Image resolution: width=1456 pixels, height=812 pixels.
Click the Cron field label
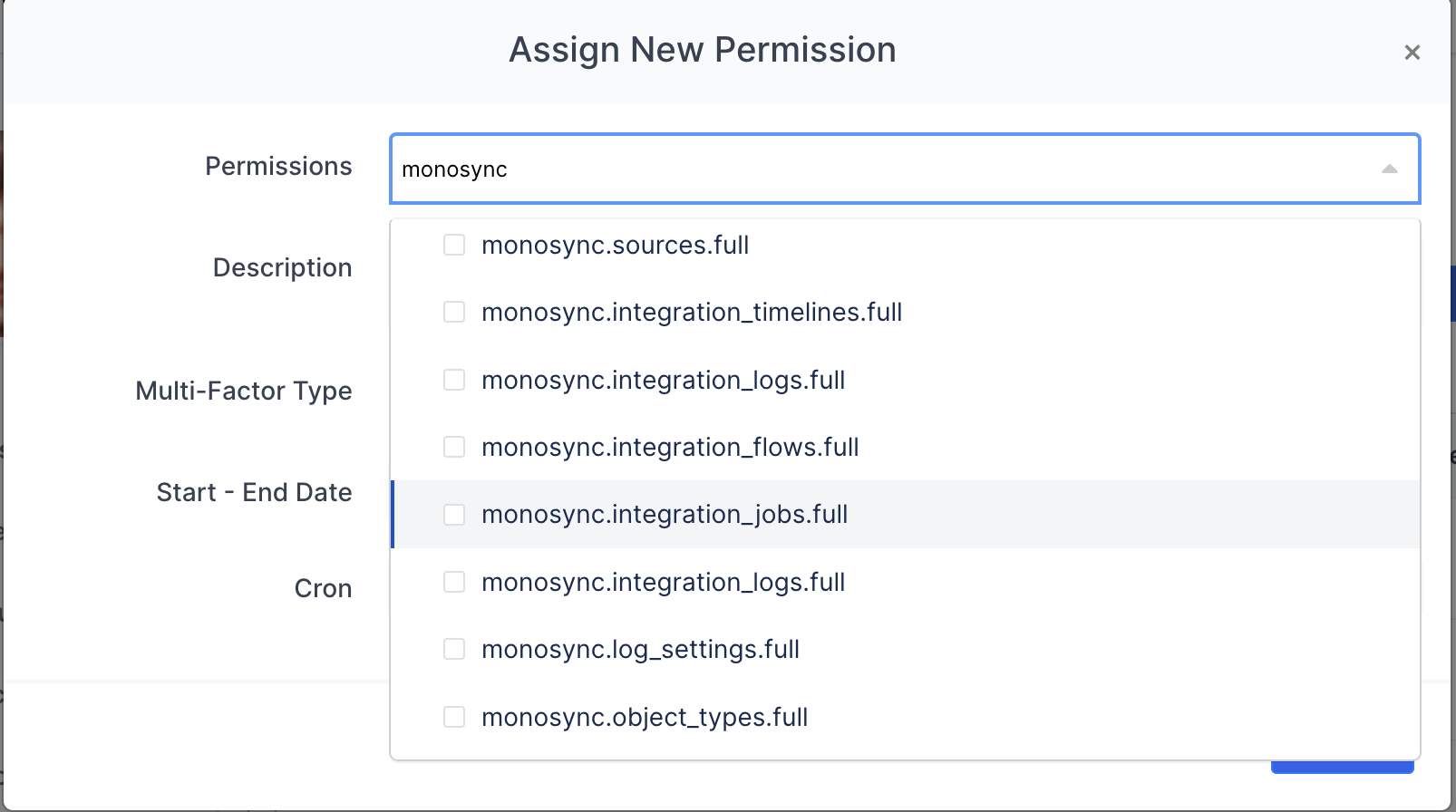click(x=323, y=589)
